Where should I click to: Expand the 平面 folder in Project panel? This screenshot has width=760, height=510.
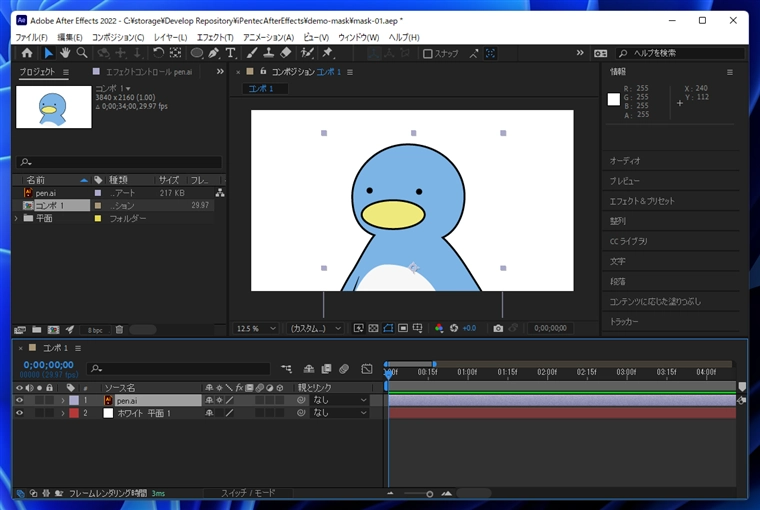pos(16,218)
